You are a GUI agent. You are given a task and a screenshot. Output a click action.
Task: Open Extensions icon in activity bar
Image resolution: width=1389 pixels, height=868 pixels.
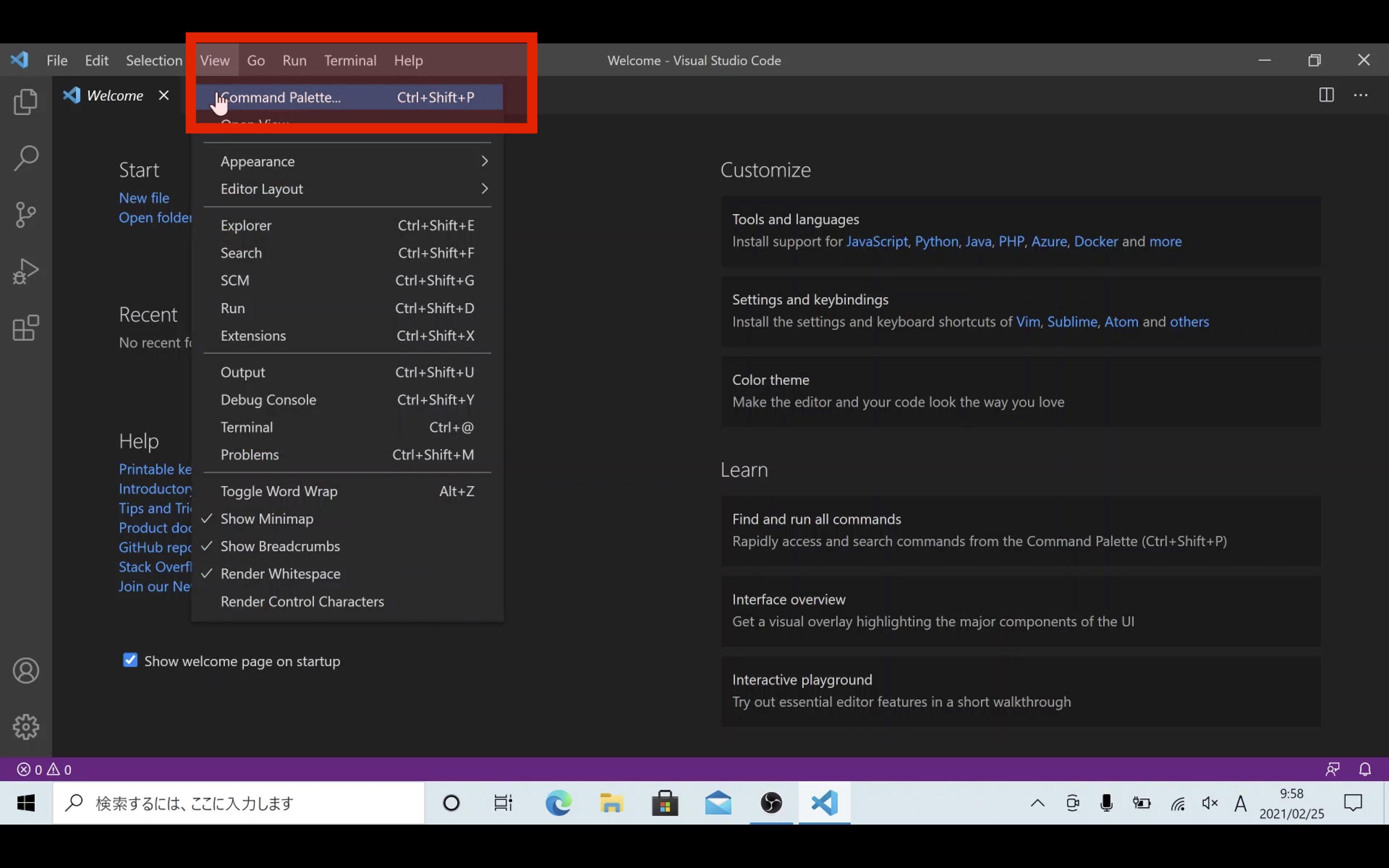click(x=26, y=328)
